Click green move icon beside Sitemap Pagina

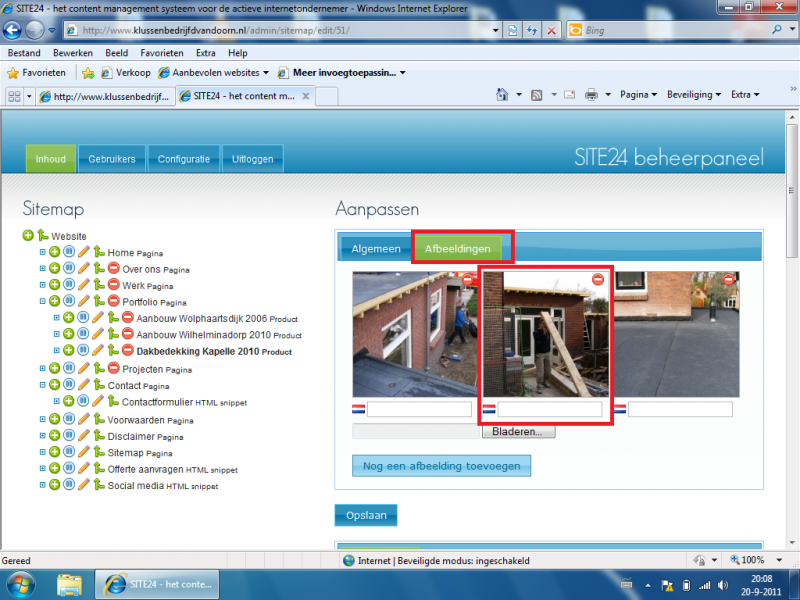point(99,452)
